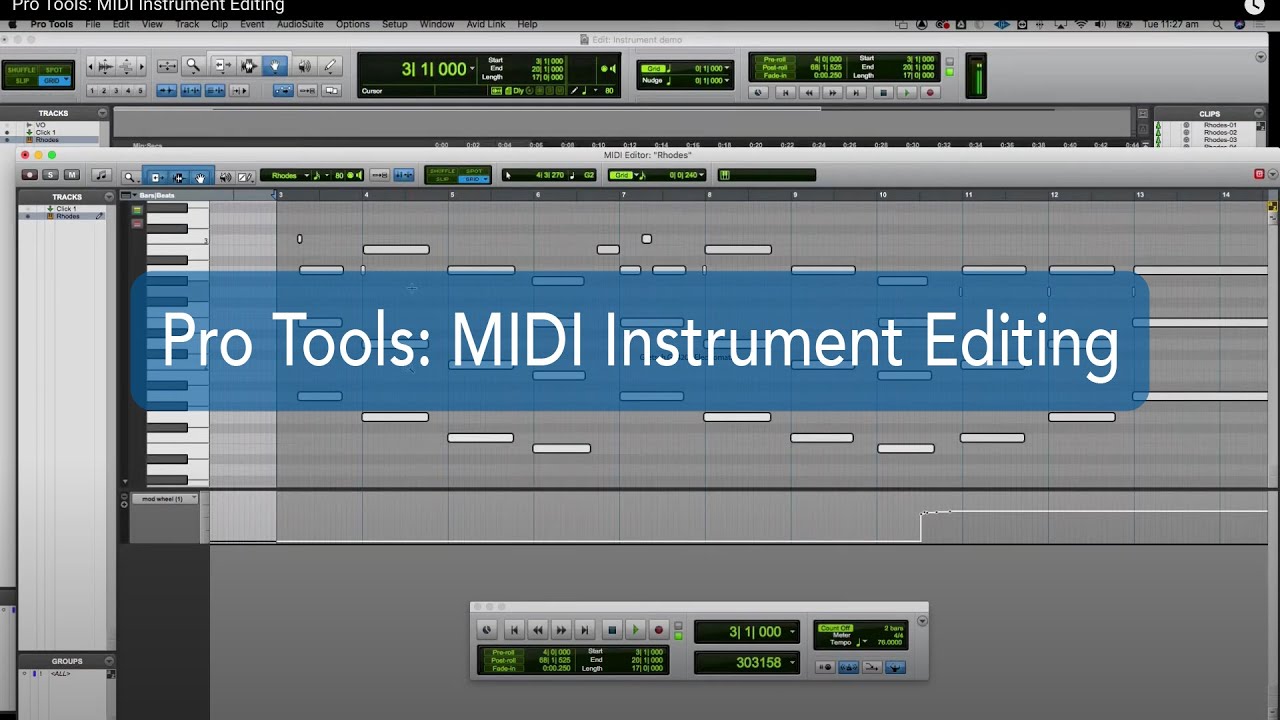Image resolution: width=1280 pixels, height=720 pixels.
Task: Select the Selector tool in MIDI Editor
Action: tap(178, 177)
